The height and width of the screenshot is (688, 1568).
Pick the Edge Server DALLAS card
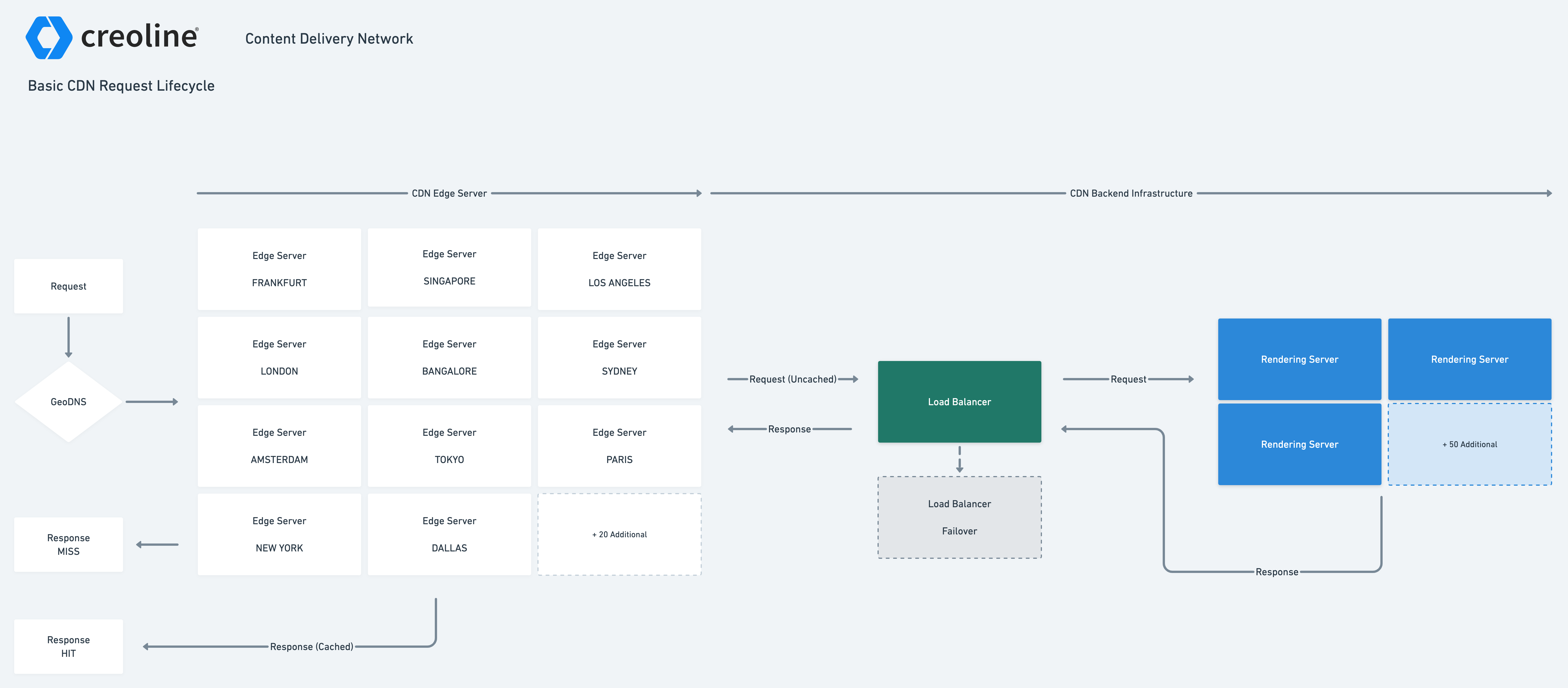click(x=449, y=534)
